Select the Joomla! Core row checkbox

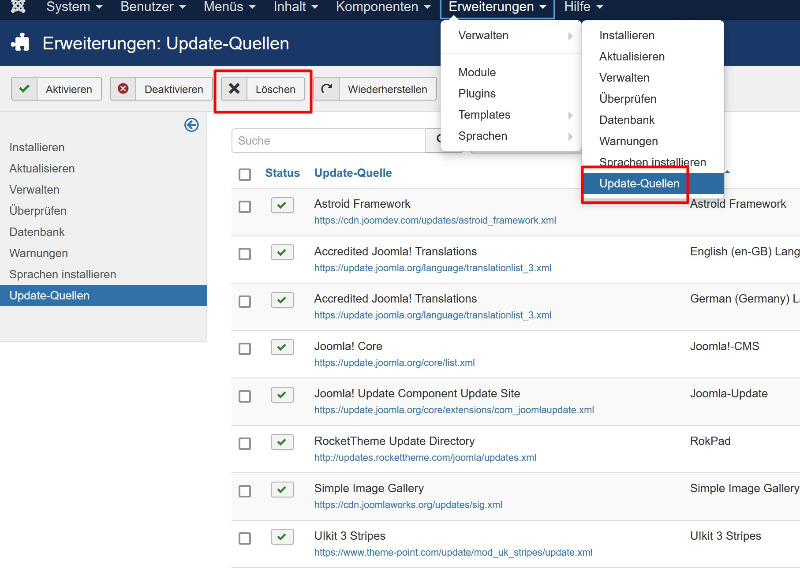click(245, 349)
